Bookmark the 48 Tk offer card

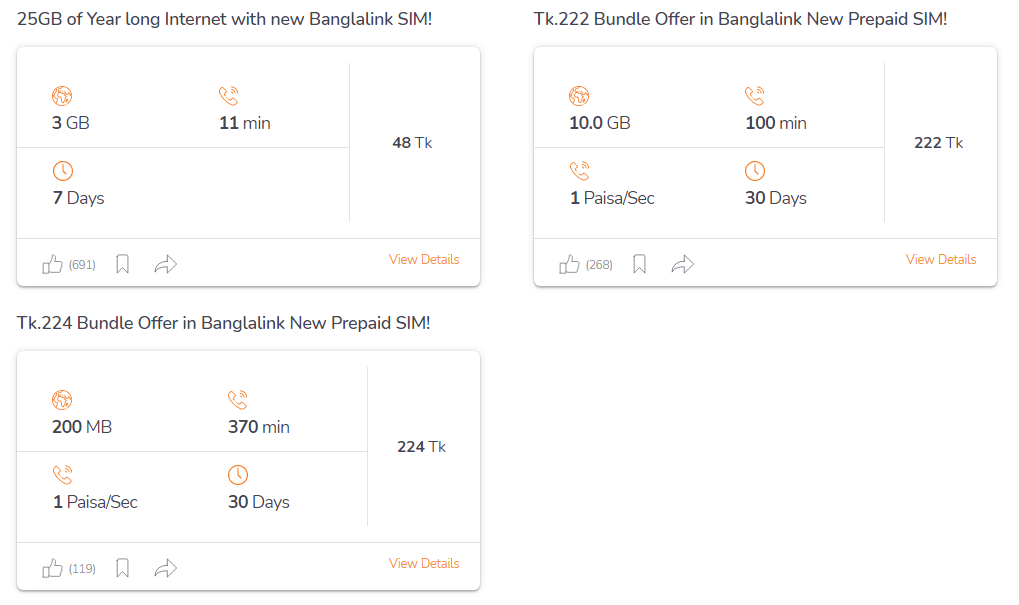pyautogui.click(x=122, y=264)
